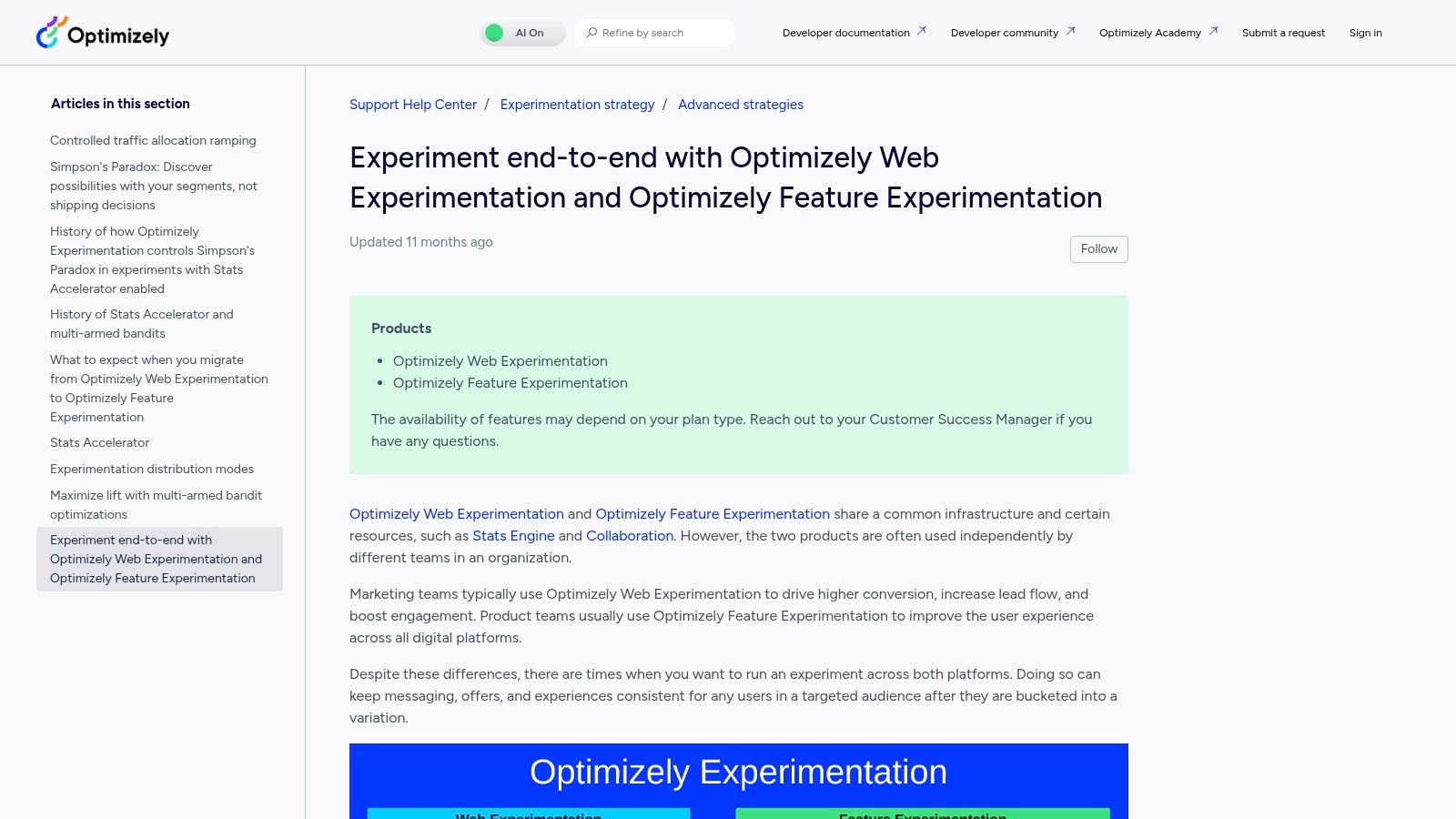Click 'Optimizely Feature Experimentation' product bullet

(x=511, y=383)
